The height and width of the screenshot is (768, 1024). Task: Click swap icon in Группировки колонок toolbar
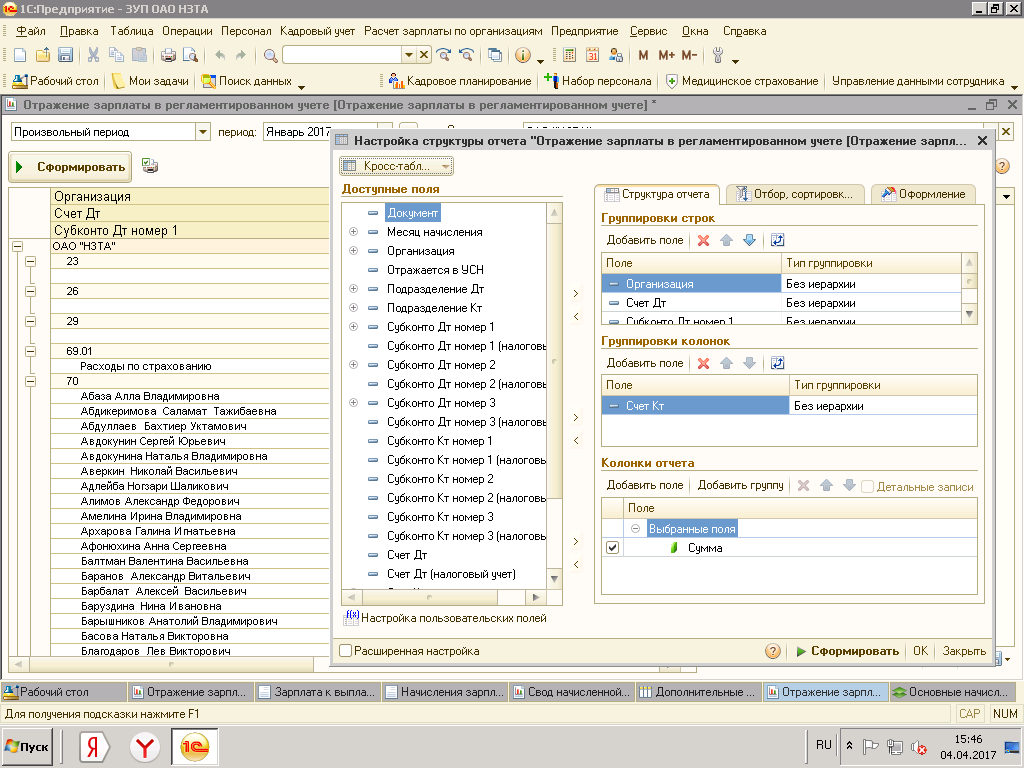tap(777, 363)
